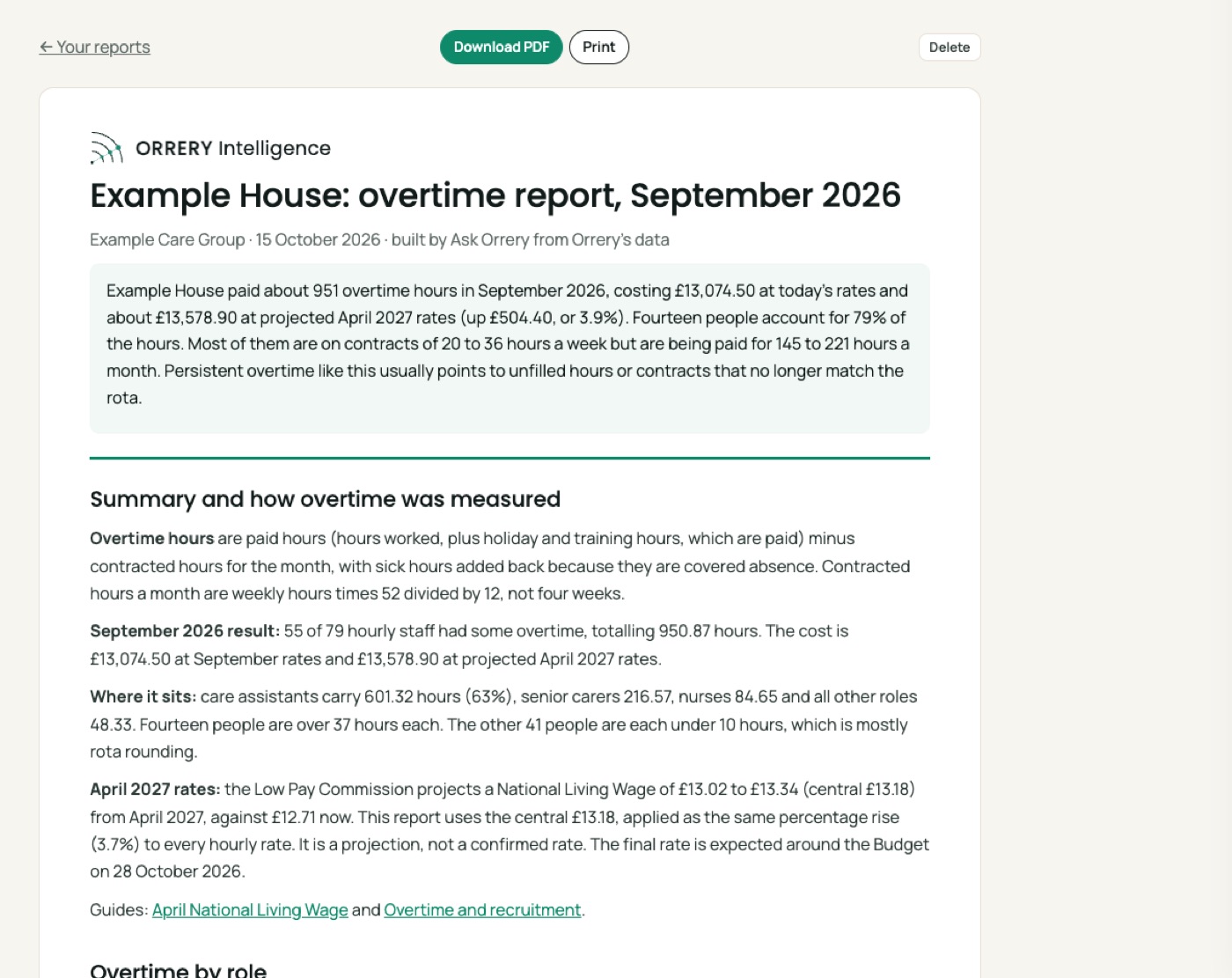Open the April National Living Wage guide
Viewport: 1232px width, 978px height.
pyautogui.click(x=250, y=910)
